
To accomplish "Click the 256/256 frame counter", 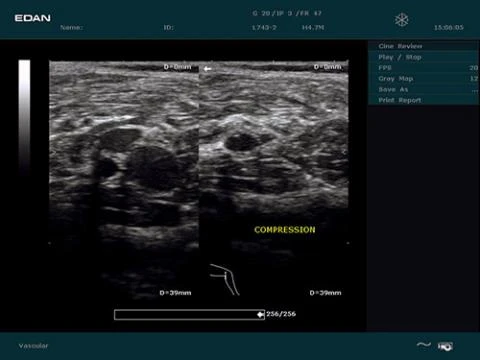I will point(281,314).
